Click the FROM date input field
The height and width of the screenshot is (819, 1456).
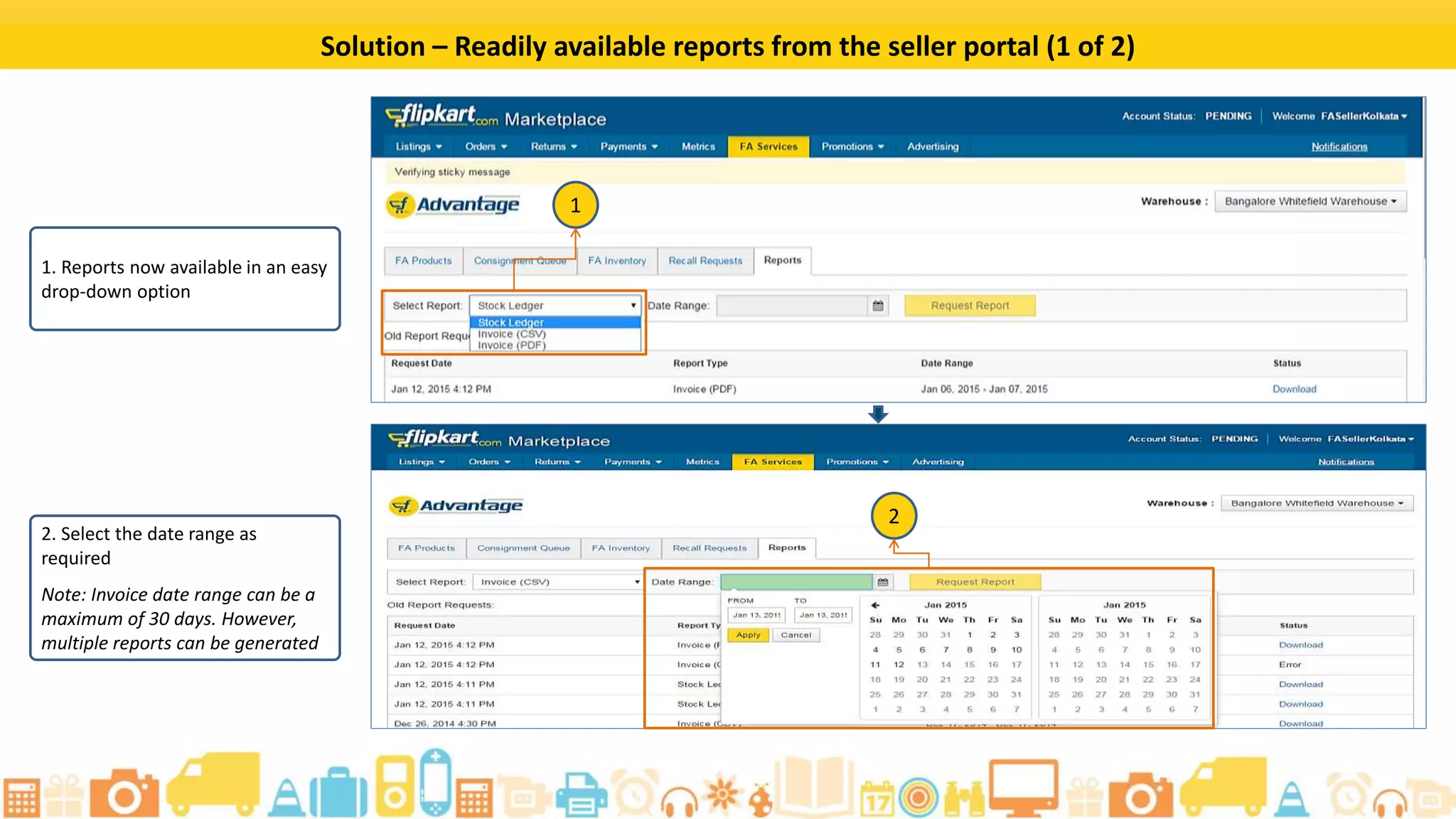tap(756, 615)
